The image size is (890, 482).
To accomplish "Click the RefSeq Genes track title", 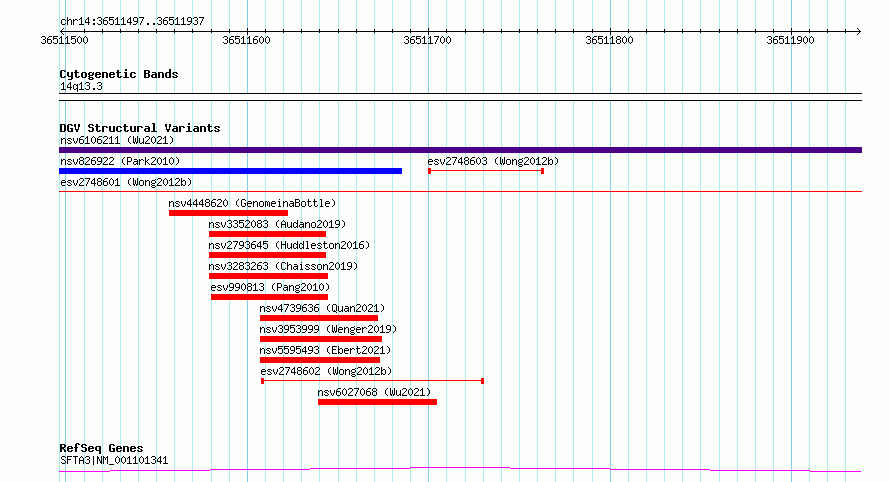I will (101, 448).
